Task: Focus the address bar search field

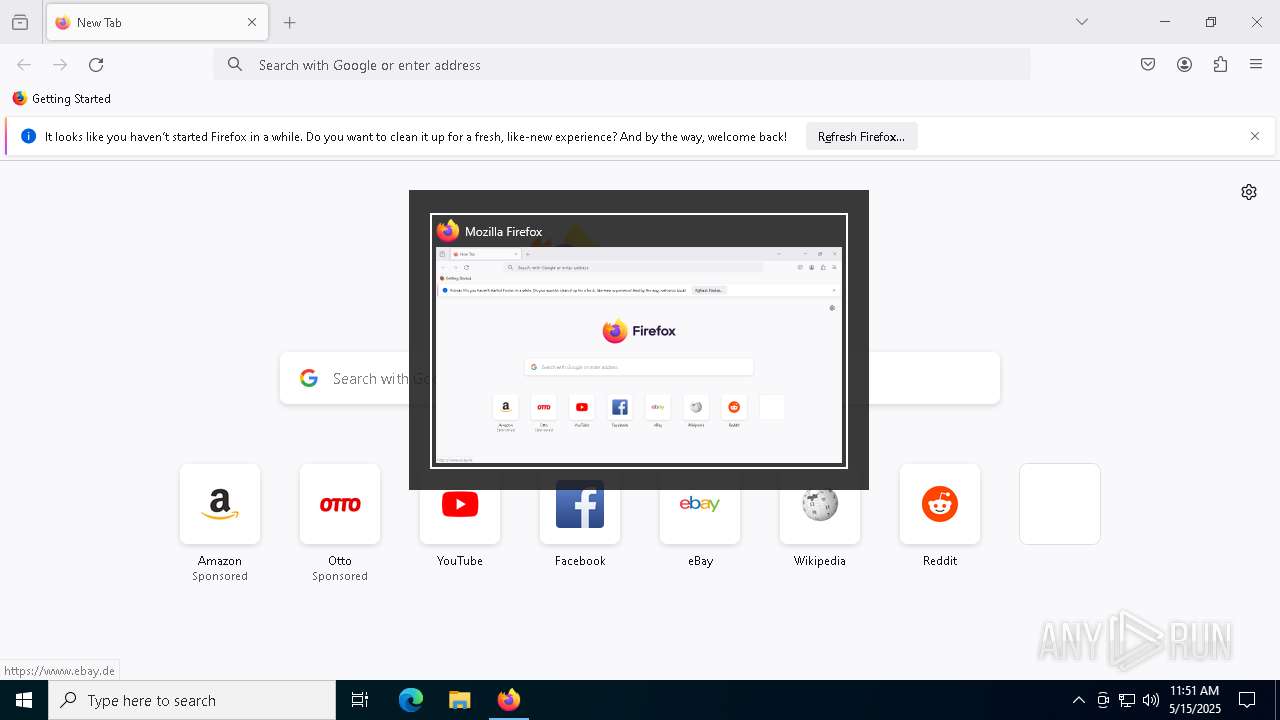Action: [622, 65]
